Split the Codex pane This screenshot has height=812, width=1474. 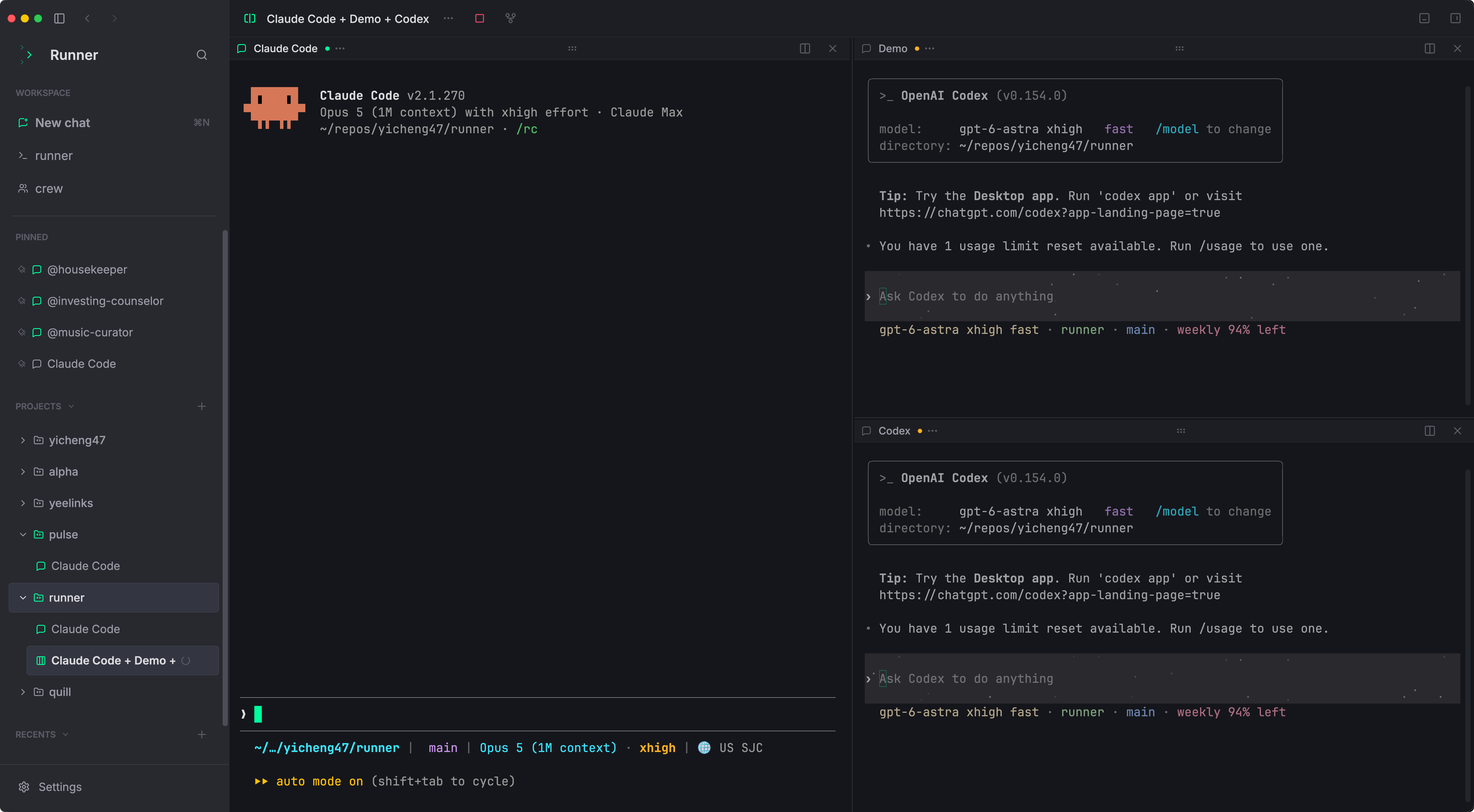(1429, 431)
